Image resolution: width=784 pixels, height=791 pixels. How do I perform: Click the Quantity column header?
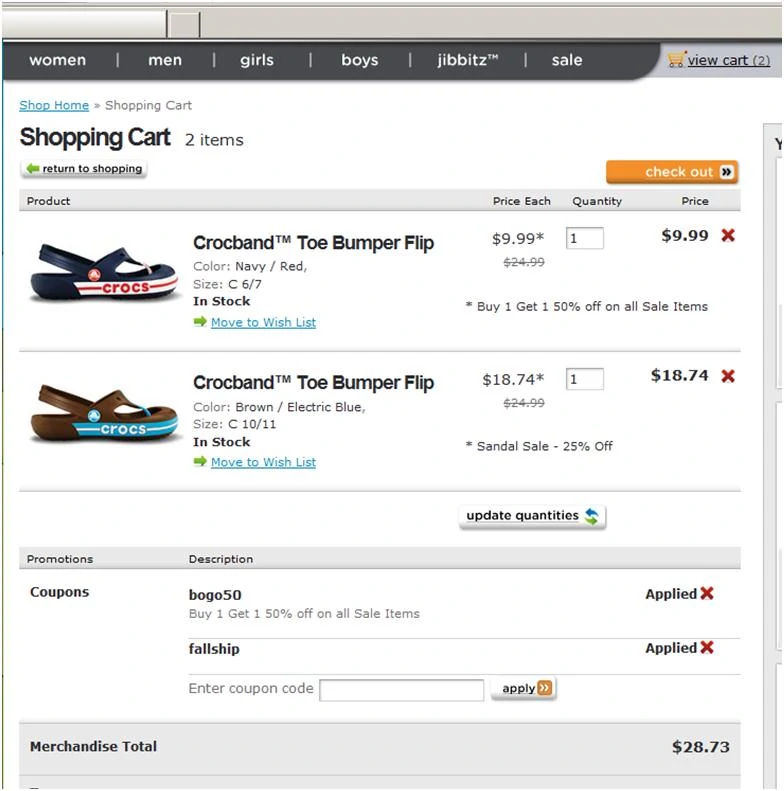click(597, 201)
